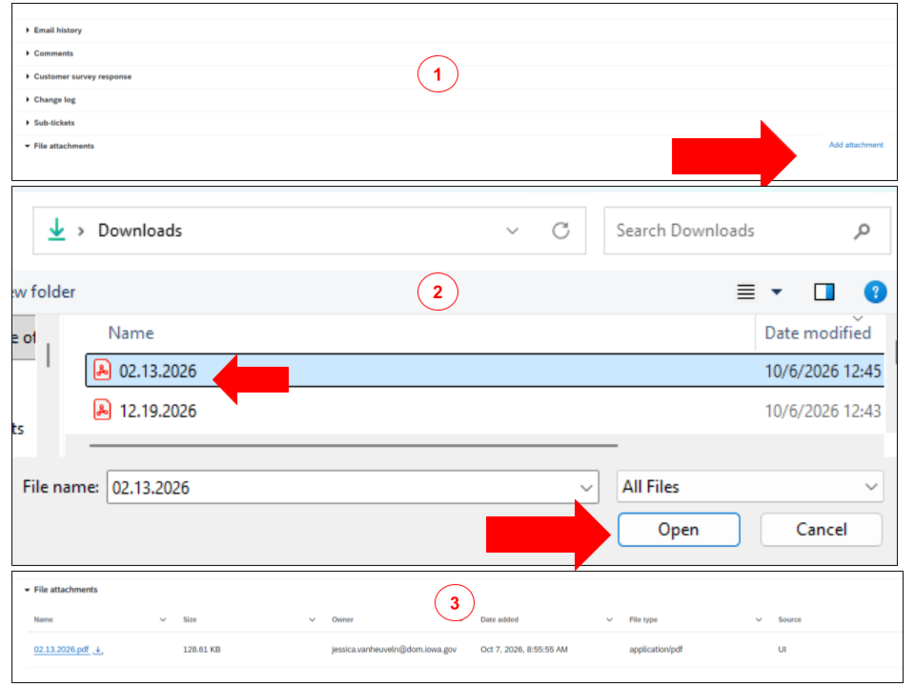
Task: Click the Open button
Action: 679,530
